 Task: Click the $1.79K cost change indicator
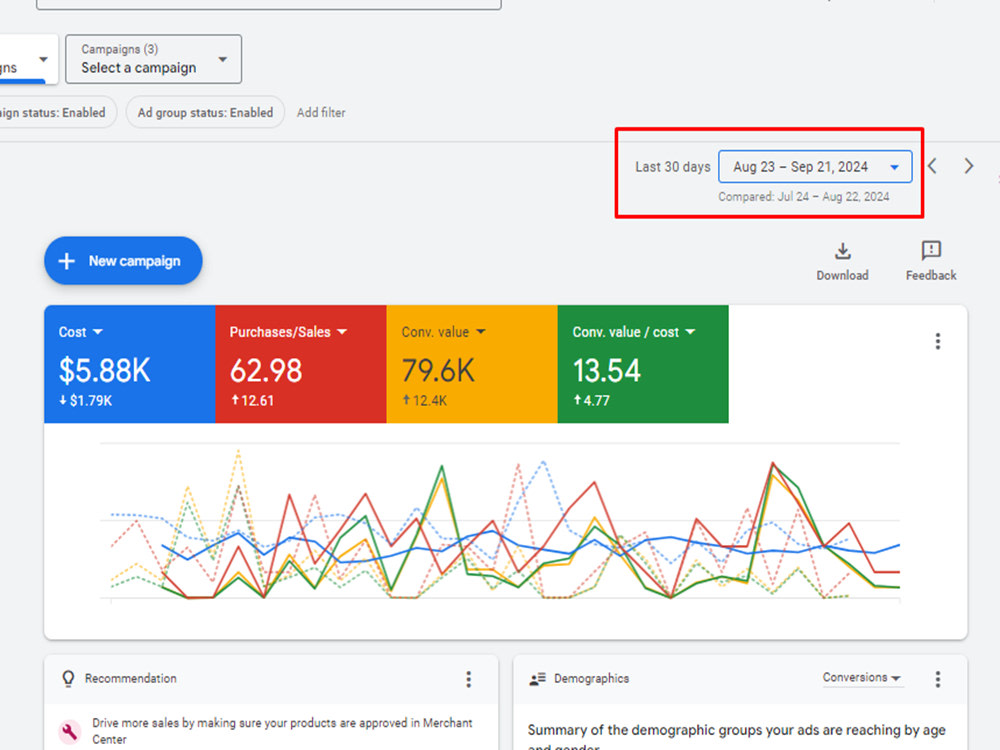85,401
